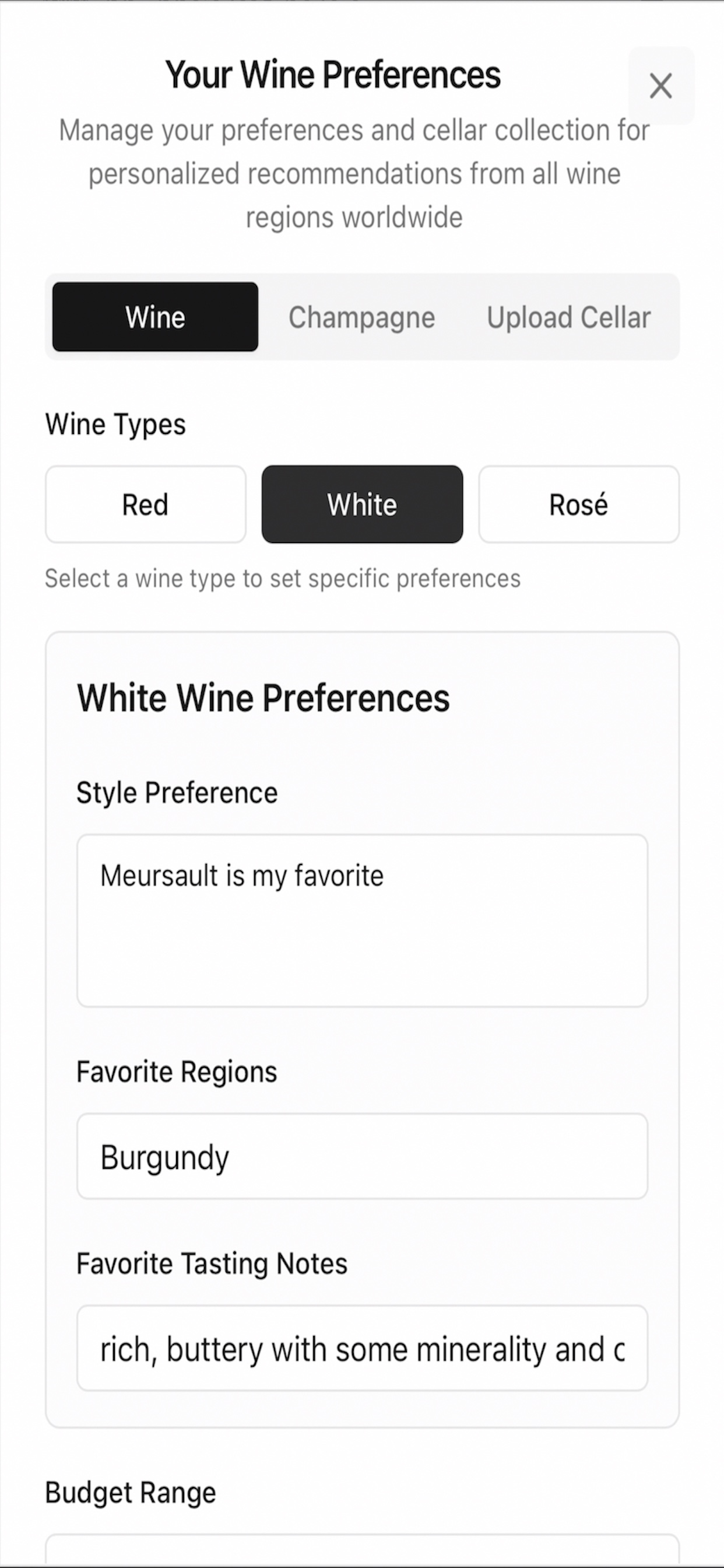Select the Wine tab

pos(155,317)
